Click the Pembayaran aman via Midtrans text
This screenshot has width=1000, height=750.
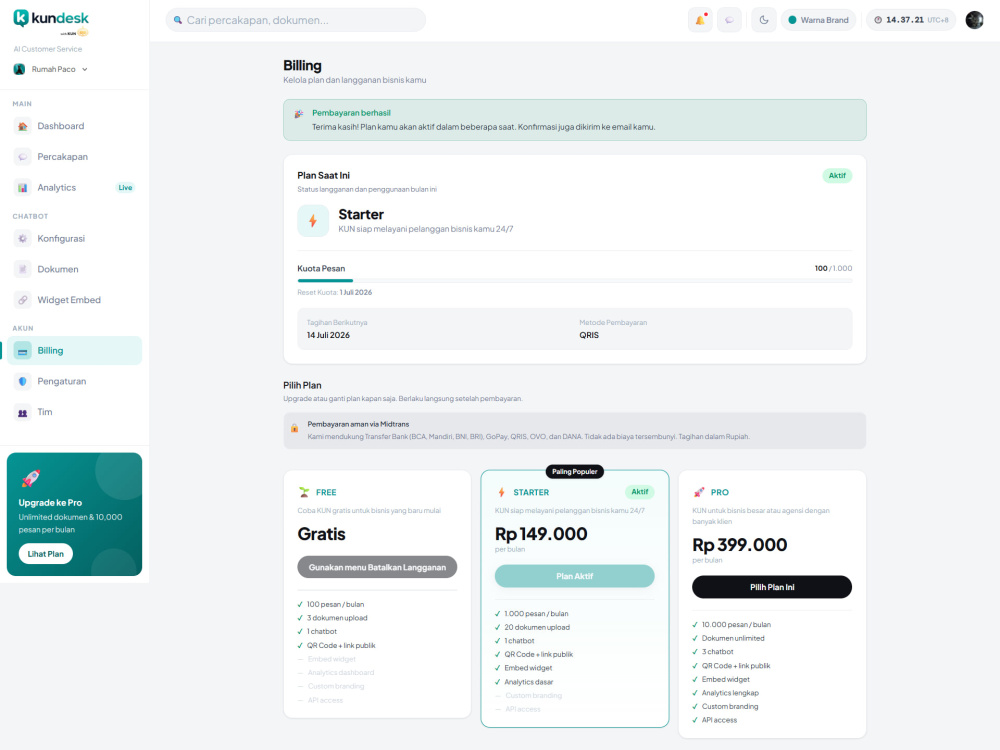[358, 424]
